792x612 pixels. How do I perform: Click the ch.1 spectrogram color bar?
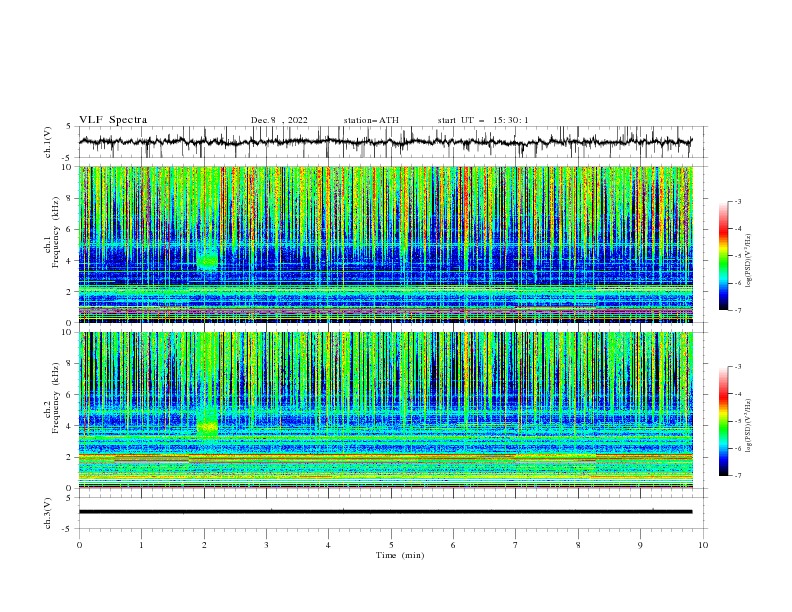(x=723, y=256)
